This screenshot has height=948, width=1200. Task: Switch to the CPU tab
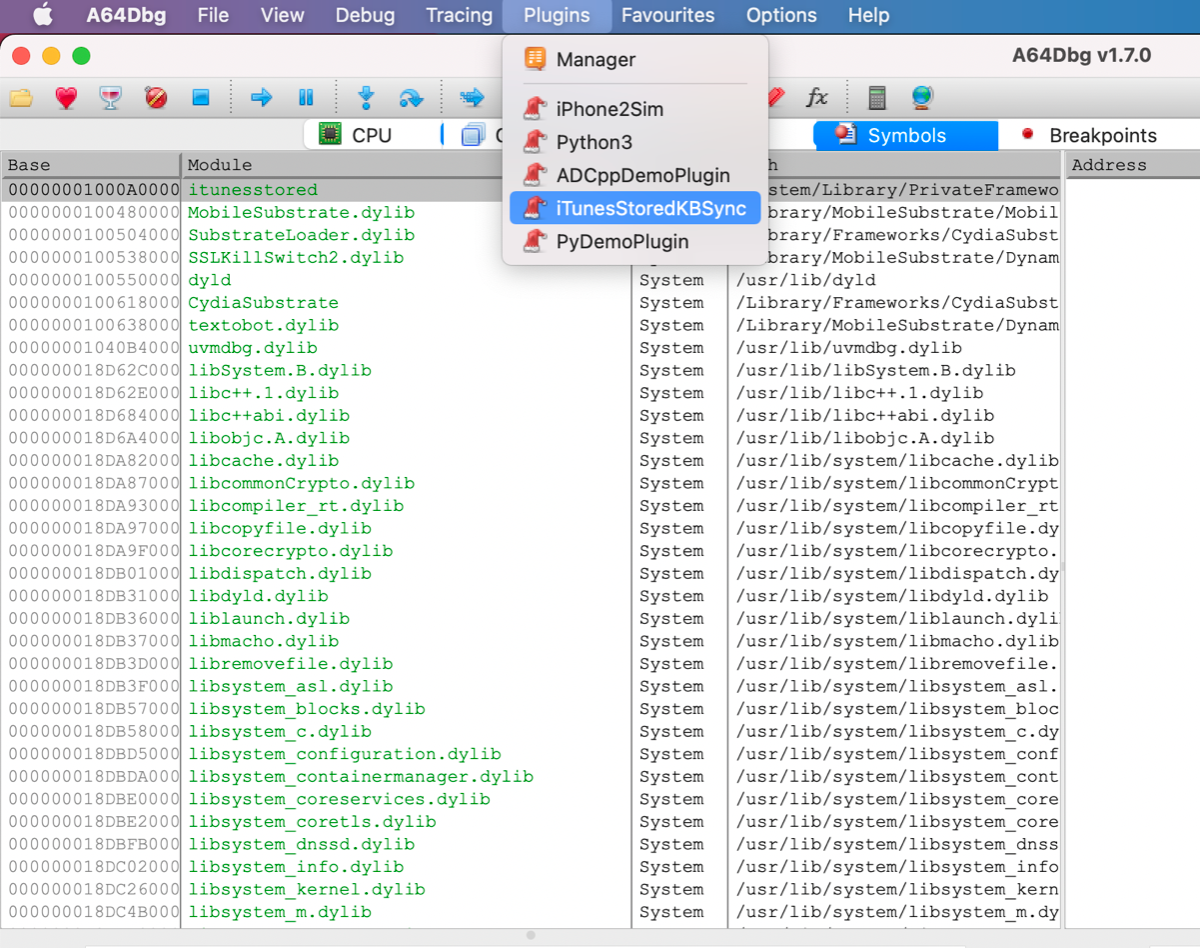point(371,135)
